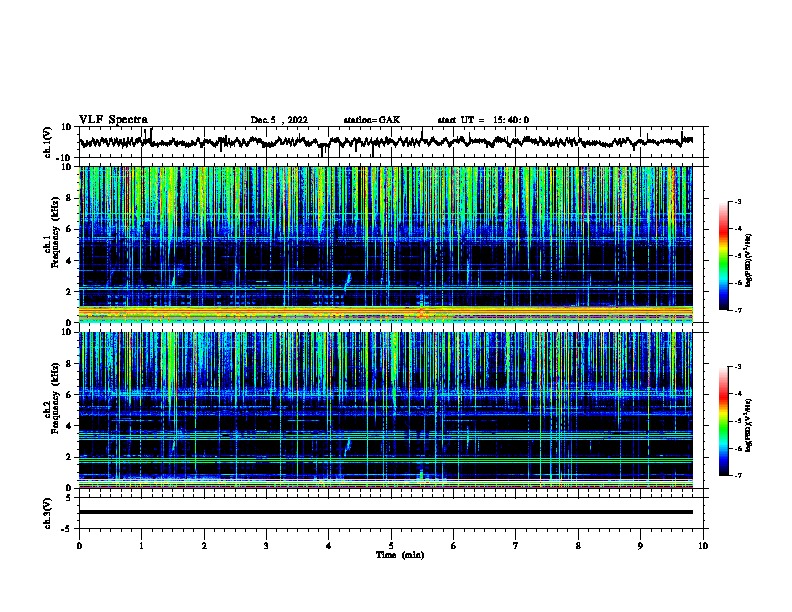792x612 pixels.
Task: Click the "-7" tick on ch.2 colorbar
Action: tap(738, 475)
